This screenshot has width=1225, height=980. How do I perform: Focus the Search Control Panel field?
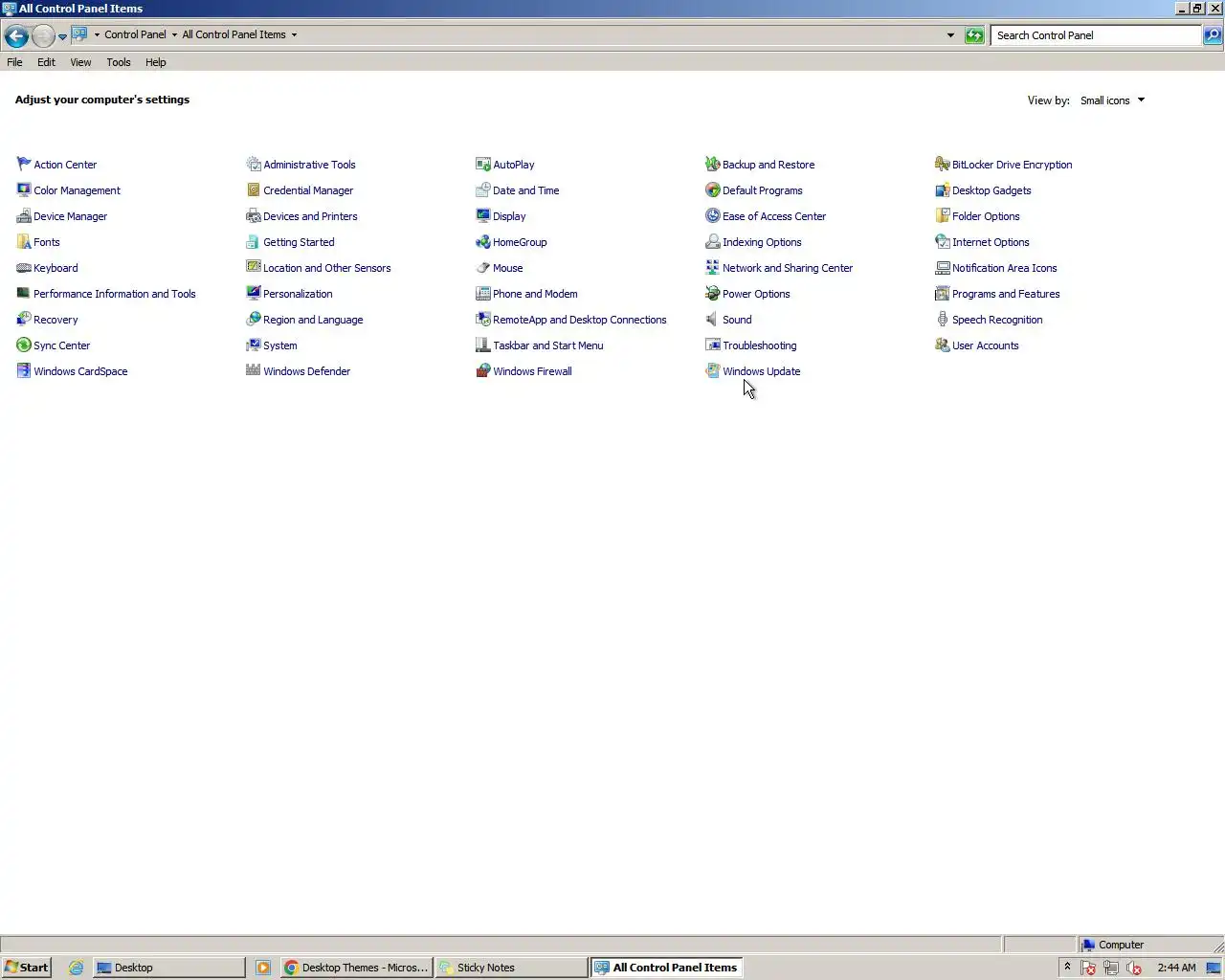pos(1096,35)
